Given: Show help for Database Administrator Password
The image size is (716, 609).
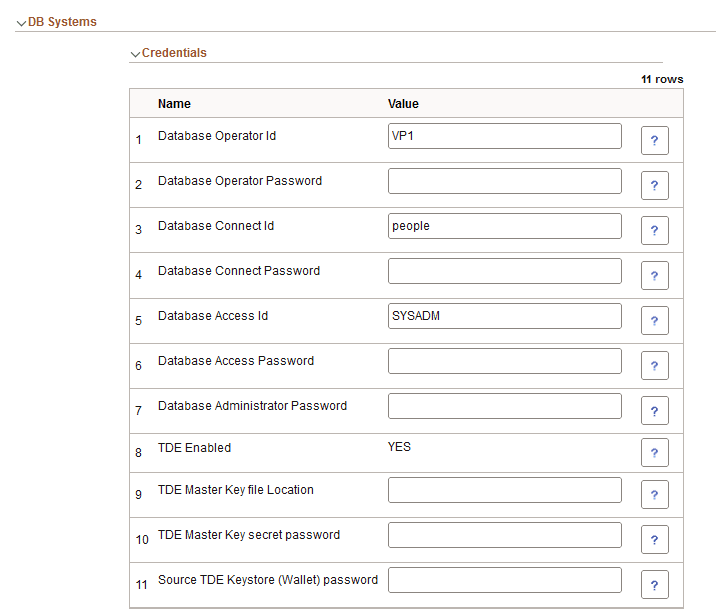Looking at the screenshot, I should 654,411.
